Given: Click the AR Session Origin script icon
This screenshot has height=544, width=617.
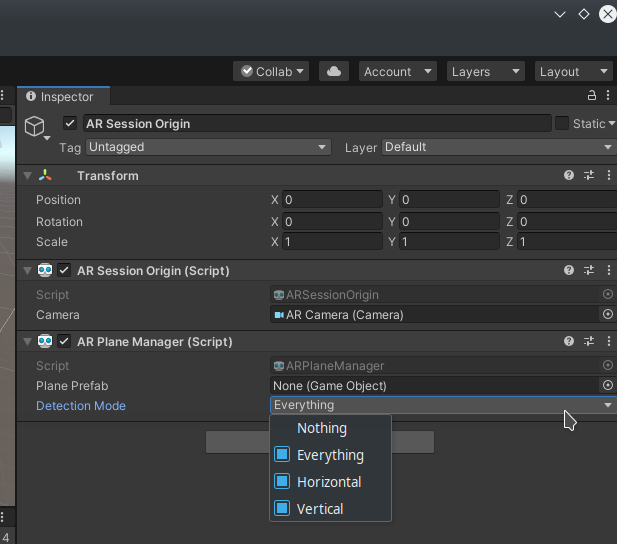Looking at the screenshot, I should [45, 270].
